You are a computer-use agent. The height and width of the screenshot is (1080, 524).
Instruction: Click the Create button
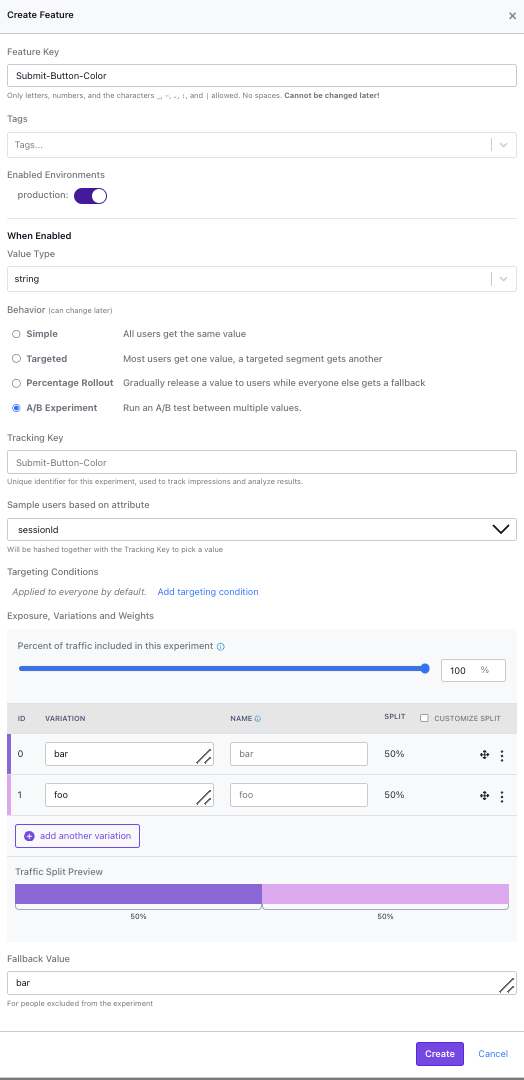click(439, 1054)
